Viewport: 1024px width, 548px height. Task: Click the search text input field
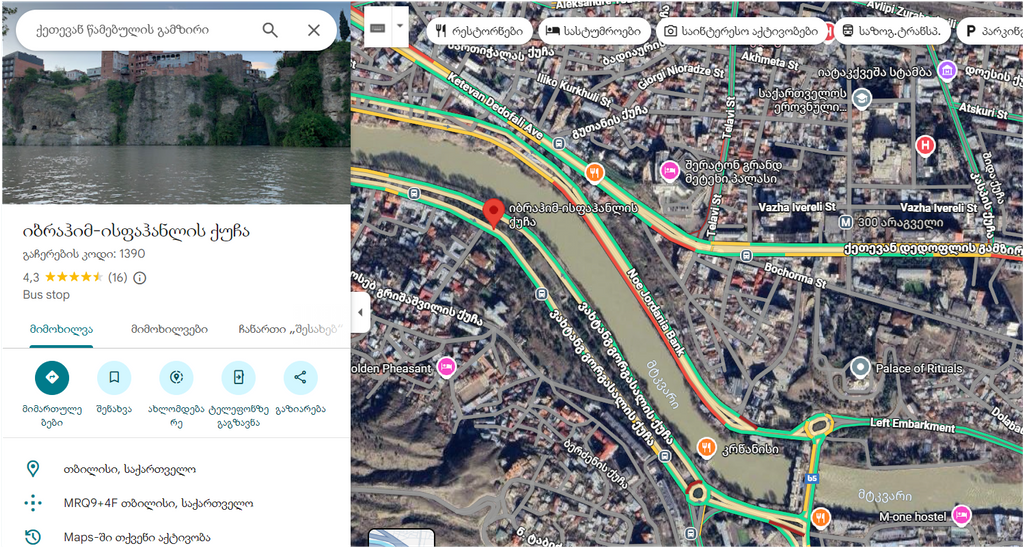tap(137, 30)
